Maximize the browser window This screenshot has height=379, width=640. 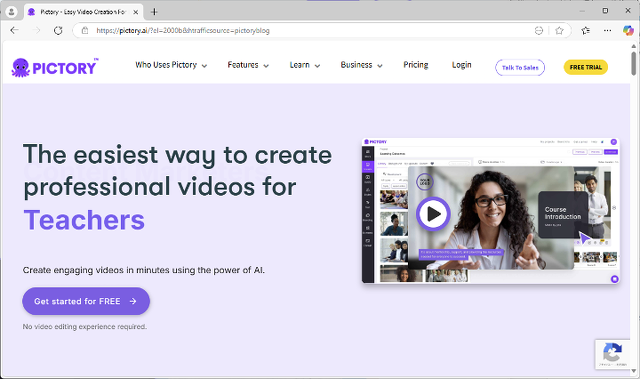point(605,11)
